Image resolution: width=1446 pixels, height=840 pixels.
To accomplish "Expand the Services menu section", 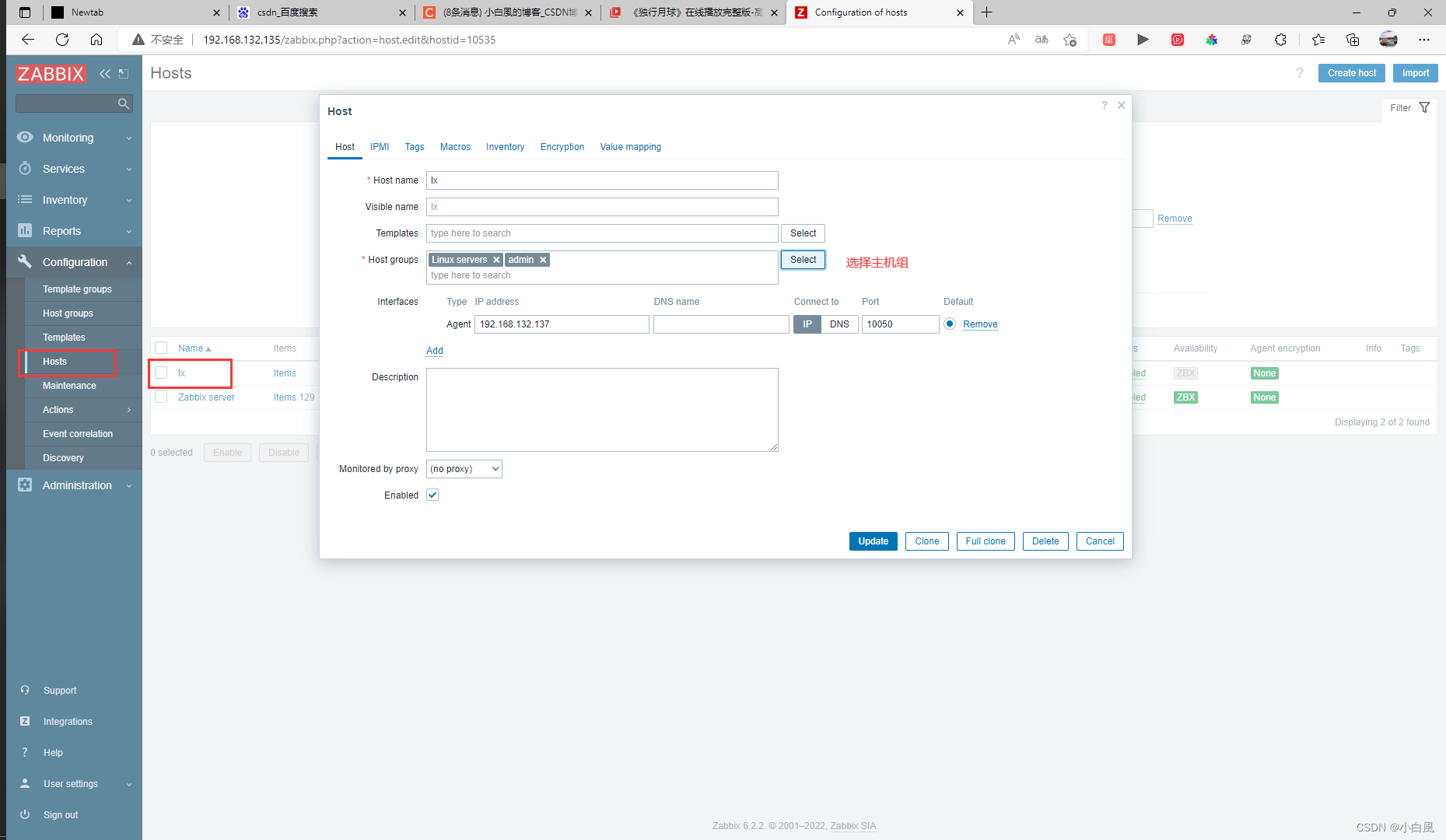I will pyautogui.click(x=129, y=169).
